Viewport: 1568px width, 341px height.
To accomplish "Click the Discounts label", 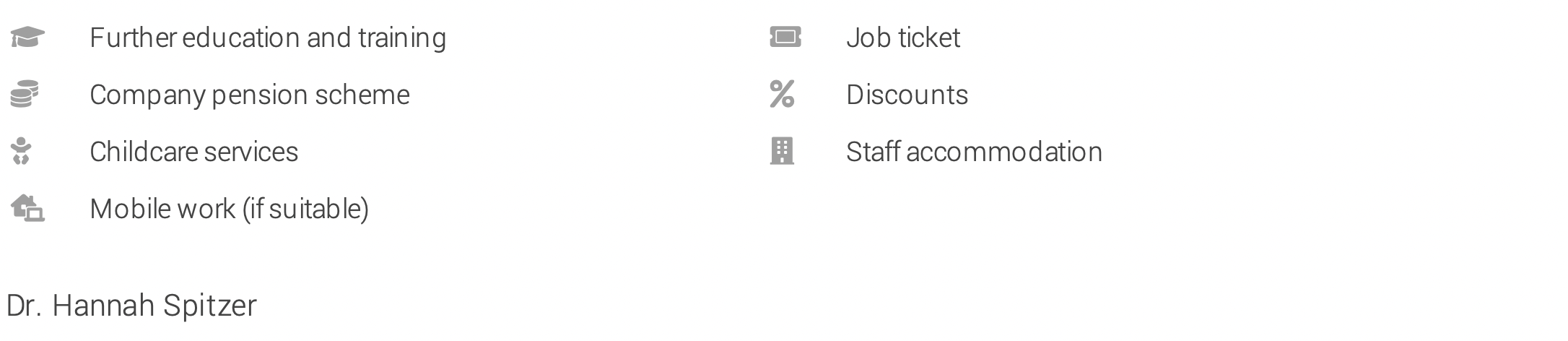I will (x=907, y=95).
